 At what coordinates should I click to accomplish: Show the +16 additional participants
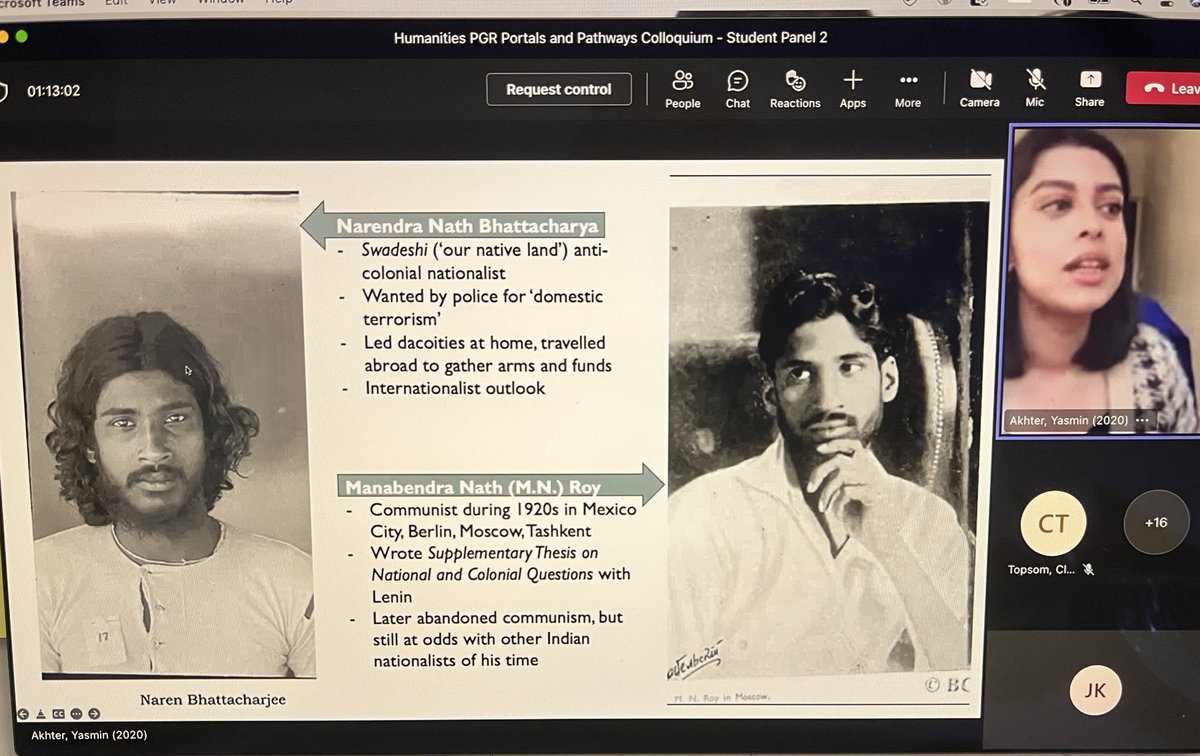pyautogui.click(x=1156, y=522)
